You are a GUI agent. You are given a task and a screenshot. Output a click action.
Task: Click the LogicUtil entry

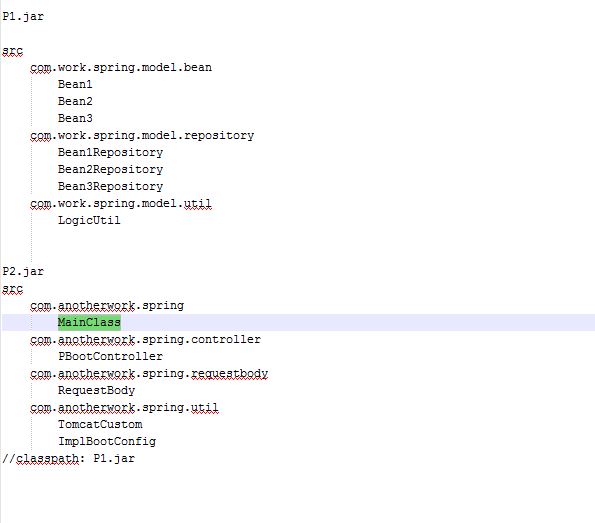[89, 221]
